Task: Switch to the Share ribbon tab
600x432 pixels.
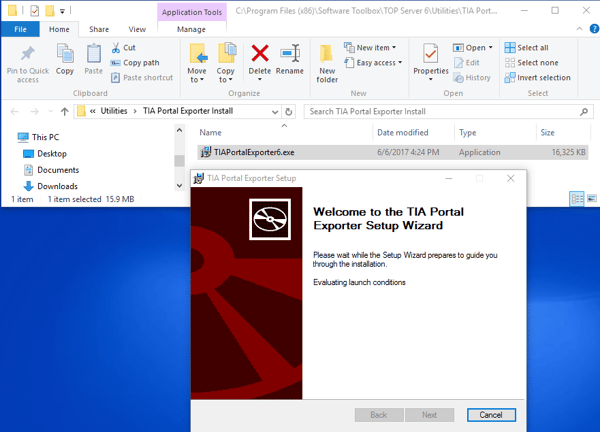Action: (x=99, y=29)
